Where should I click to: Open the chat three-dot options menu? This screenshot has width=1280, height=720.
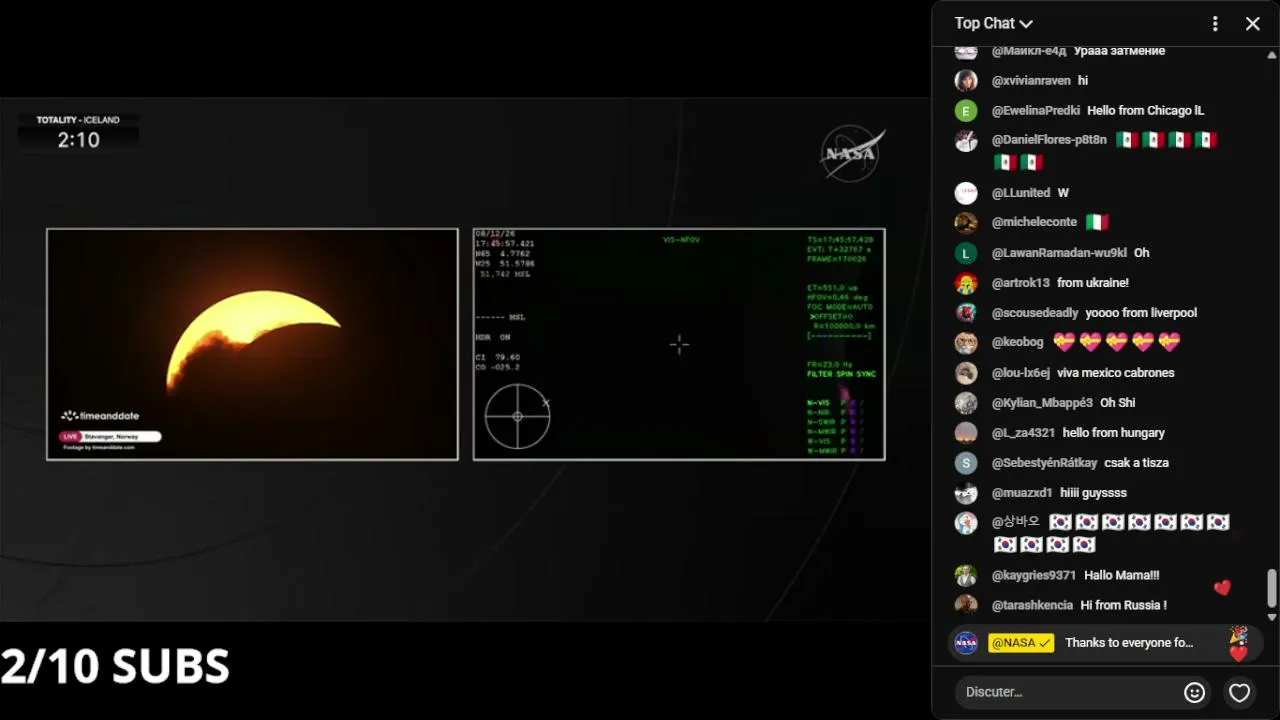1215,23
